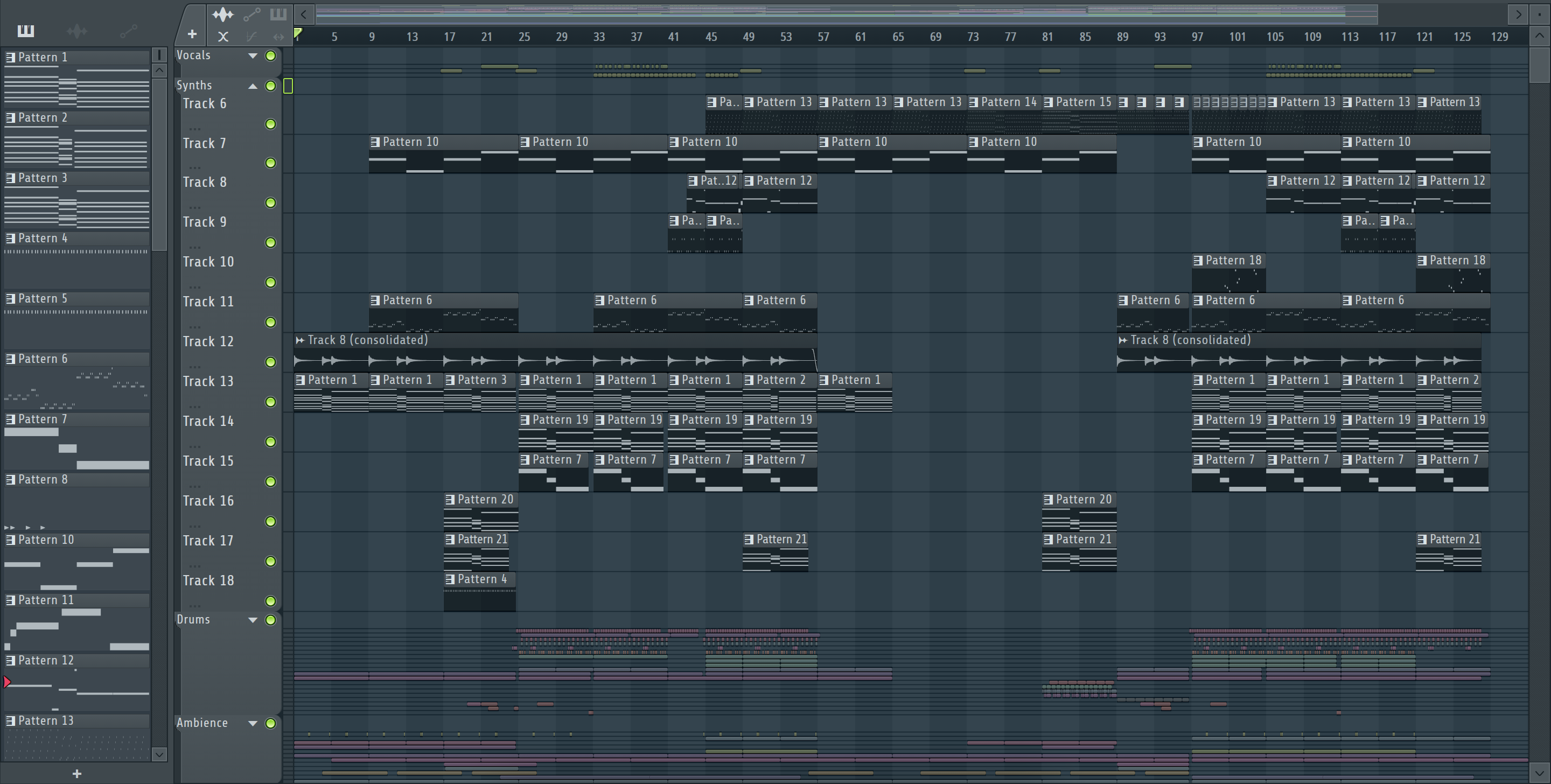
Task: Click the piano icon beside Pattern 10 in picker
Action: click(x=10, y=540)
